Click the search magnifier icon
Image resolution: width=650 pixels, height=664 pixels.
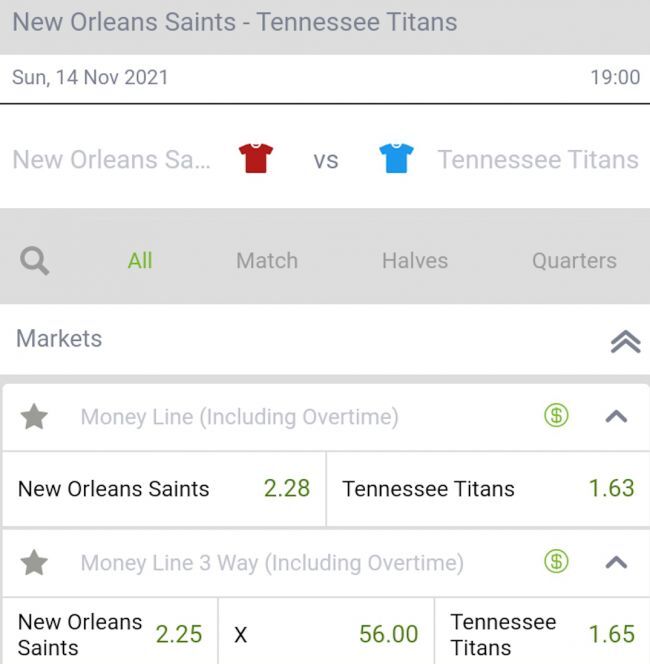[35, 261]
